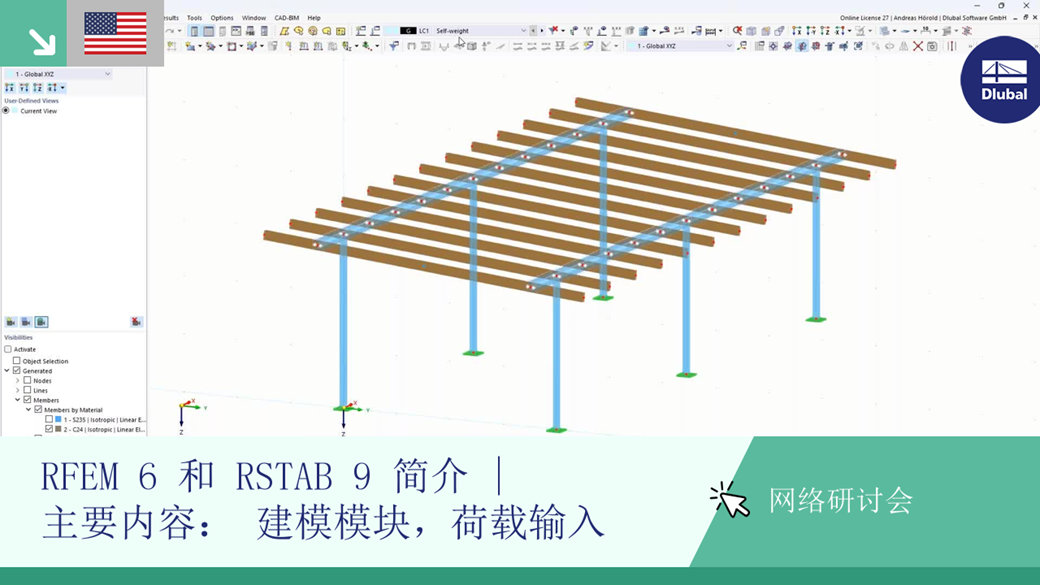This screenshot has height=585, width=1040.
Task: Toggle the Generated checkbox
Action: (x=17, y=371)
